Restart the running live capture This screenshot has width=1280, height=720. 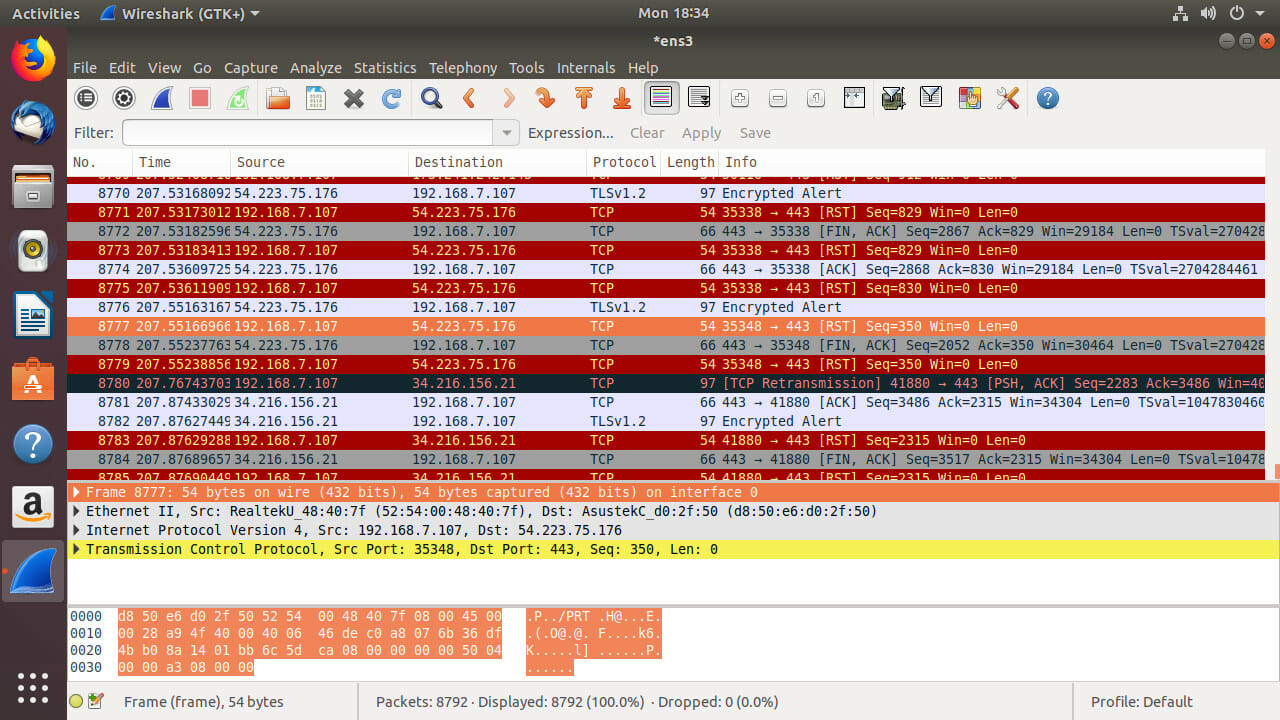tap(238, 98)
